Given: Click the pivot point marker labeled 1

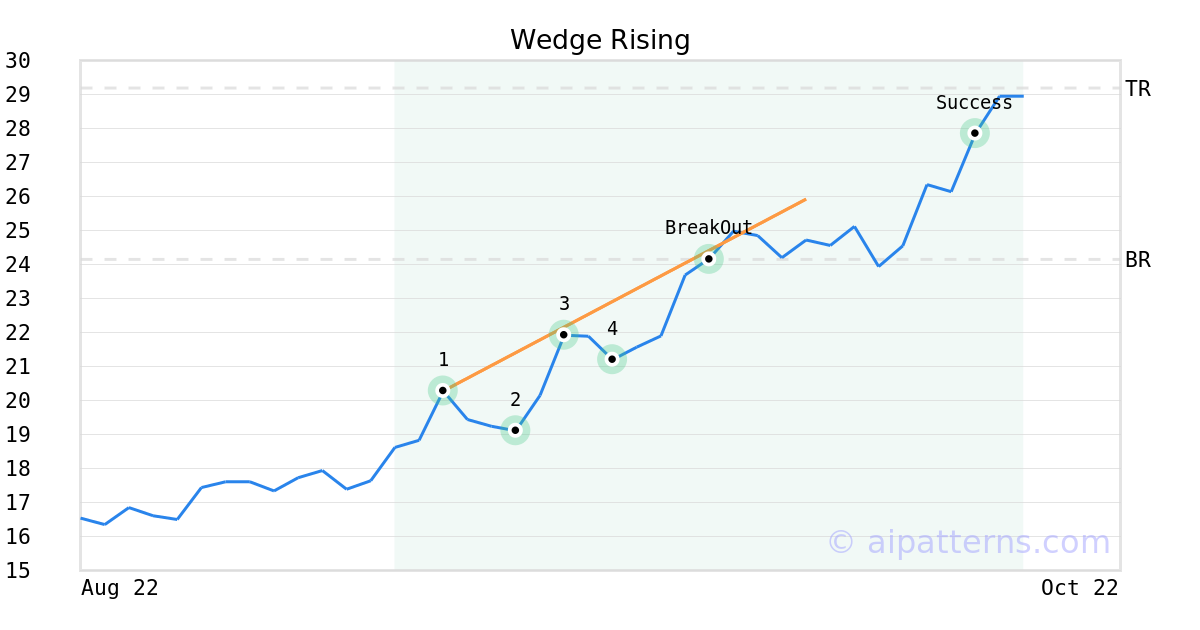Looking at the screenshot, I should (x=443, y=390).
